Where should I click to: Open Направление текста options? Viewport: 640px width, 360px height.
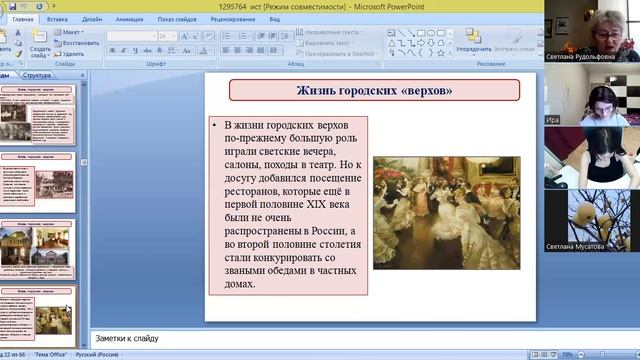pyautogui.click(x=329, y=32)
